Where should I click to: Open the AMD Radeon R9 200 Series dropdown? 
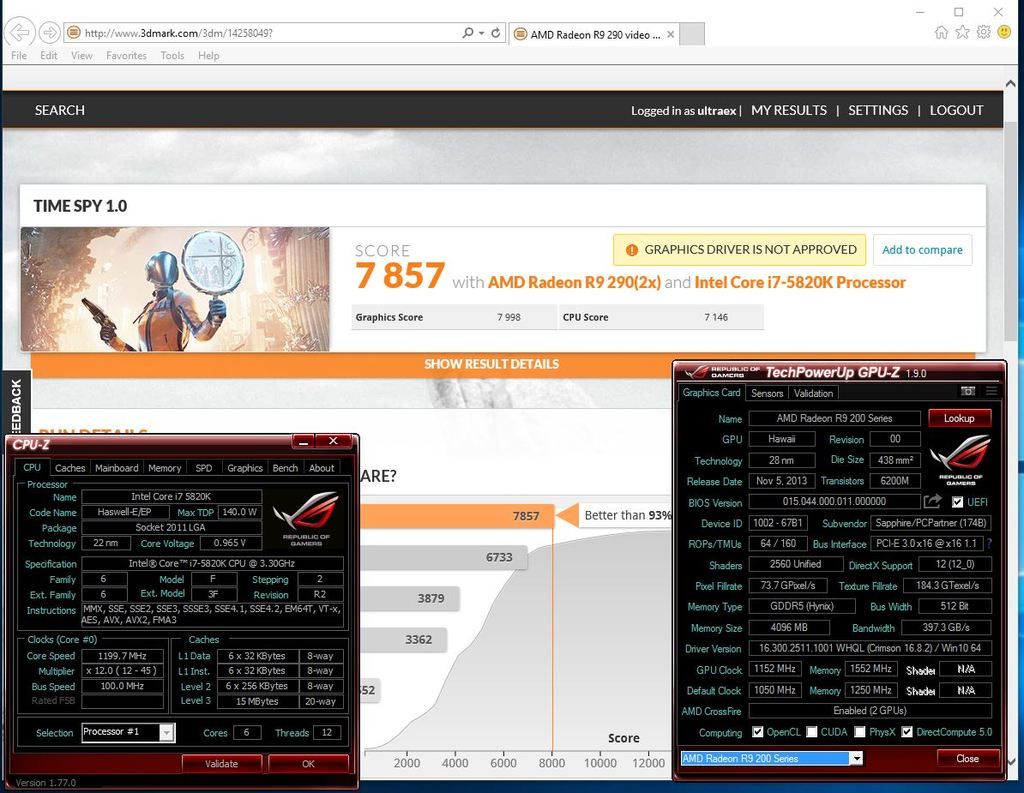click(x=856, y=758)
